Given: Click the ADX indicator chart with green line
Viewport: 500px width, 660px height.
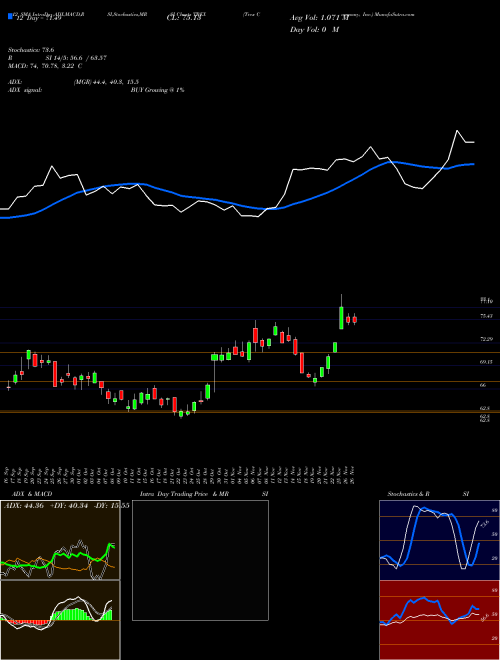Looking at the screenshot, I should [60, 540].
